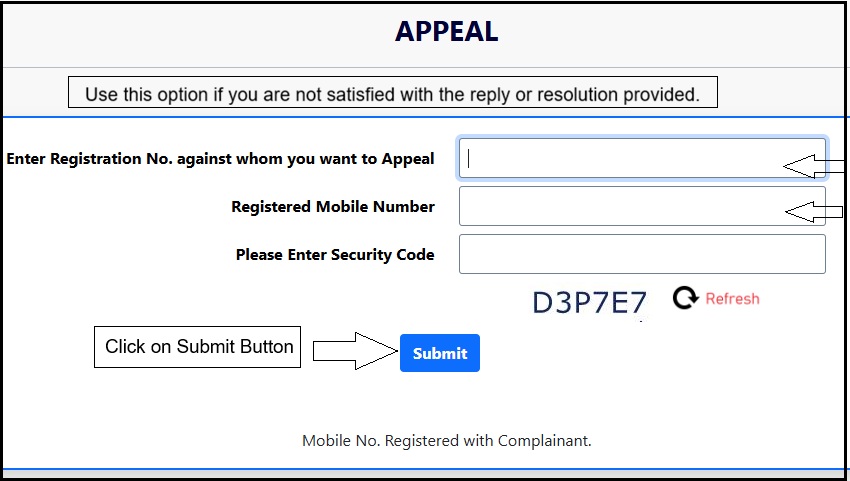Click the Registered Mobile Number input box
This screenshot has width=850, height=481.
pos(620,206)
